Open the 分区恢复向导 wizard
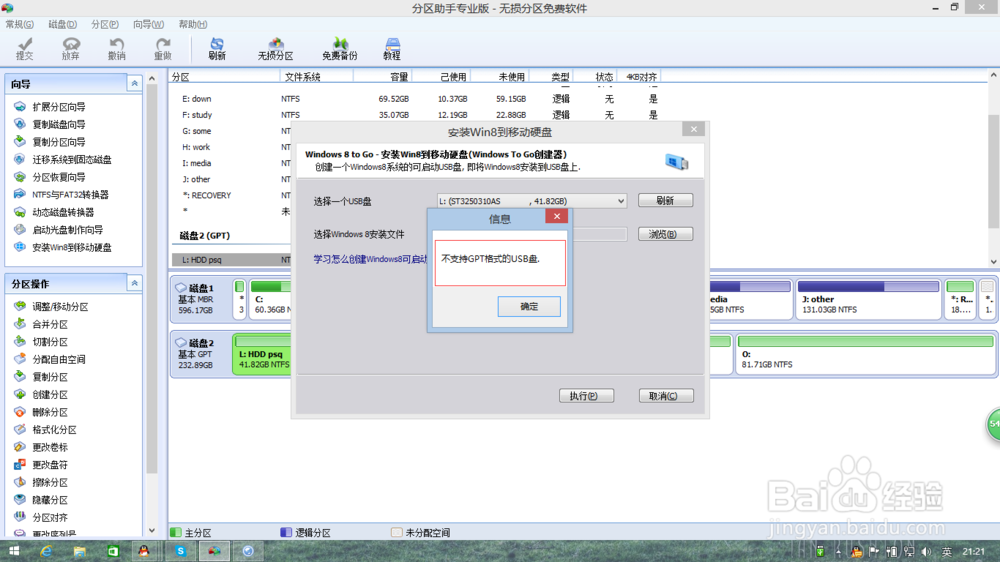1000x562 pixels. tap(58, 177)
